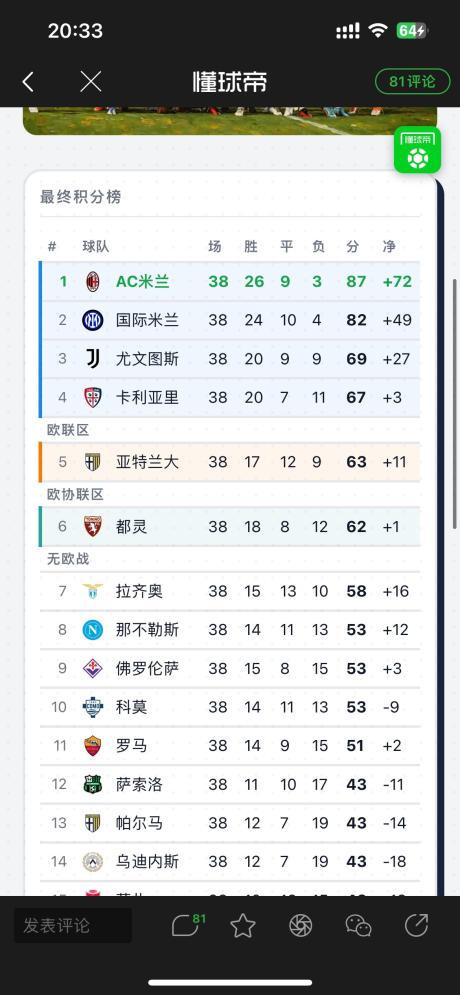The width and height of the screenshot is (460, 995).
Task: Share via WeChat icon
Action: coord(358,926)
